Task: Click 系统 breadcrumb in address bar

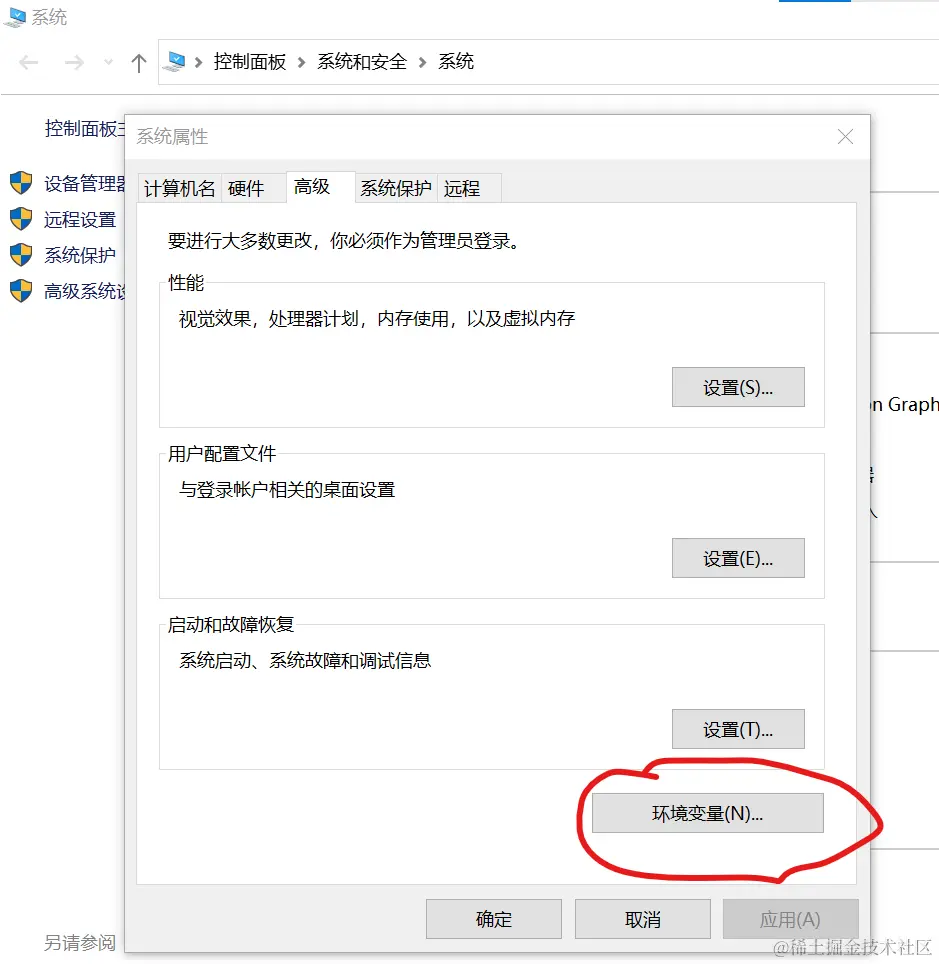Action: tap(456, 61)
